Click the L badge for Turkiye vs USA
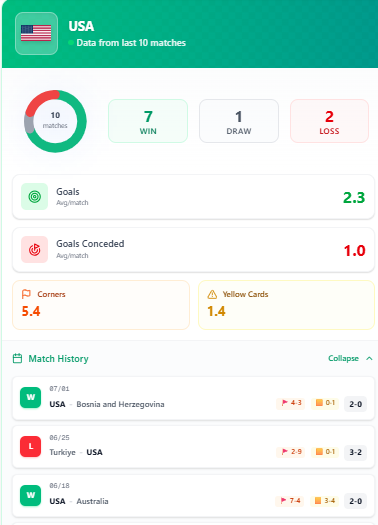The height and width of the screenshot is (525, 378). (30, 446)
